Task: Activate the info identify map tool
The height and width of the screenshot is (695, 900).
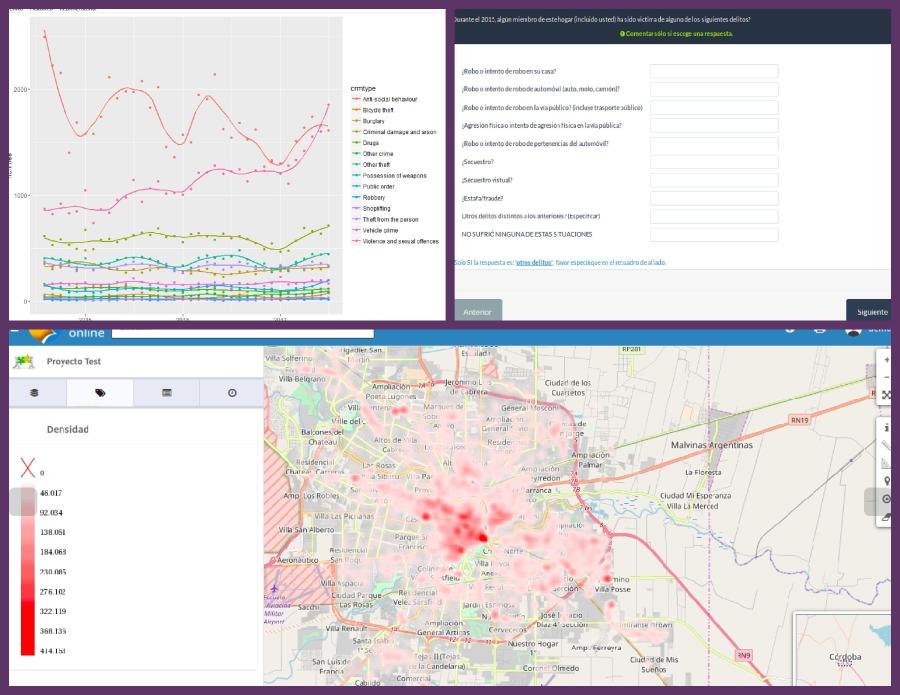Action: point(886,428)
